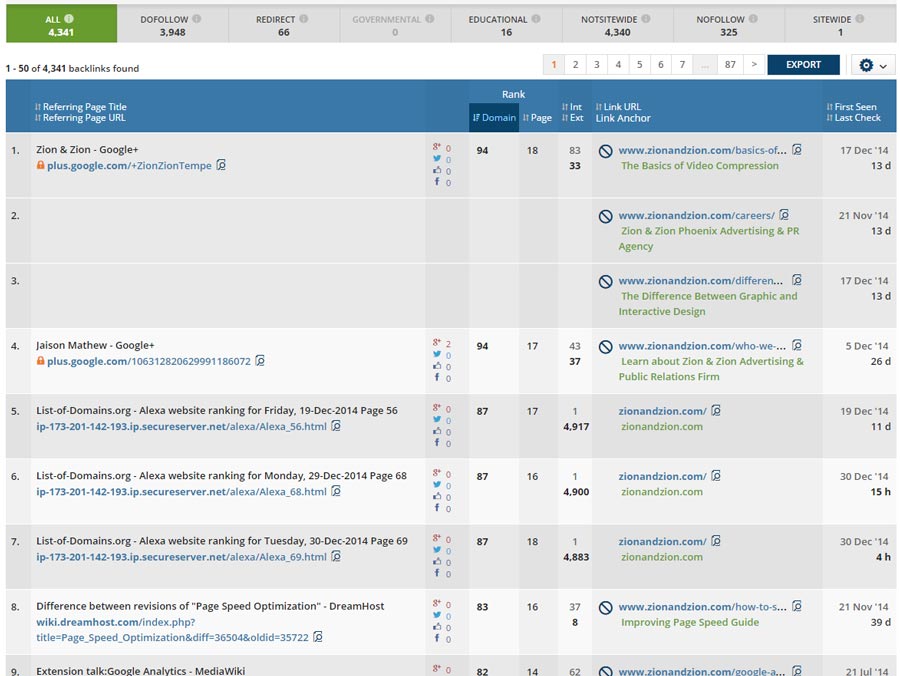Filter by NOTSITEWIDE 4,340 tab
Viewport: 900px width, 676px height.
[x=618, y=24]
